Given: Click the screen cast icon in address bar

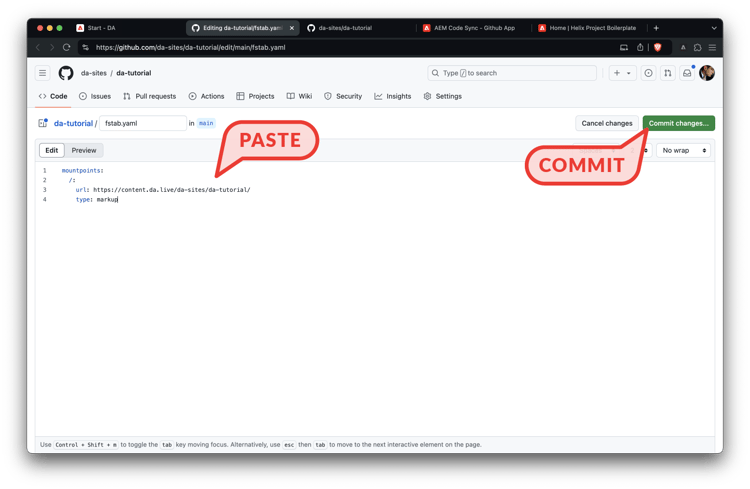Looking at the screenshot, I should (x=624, y=47).
